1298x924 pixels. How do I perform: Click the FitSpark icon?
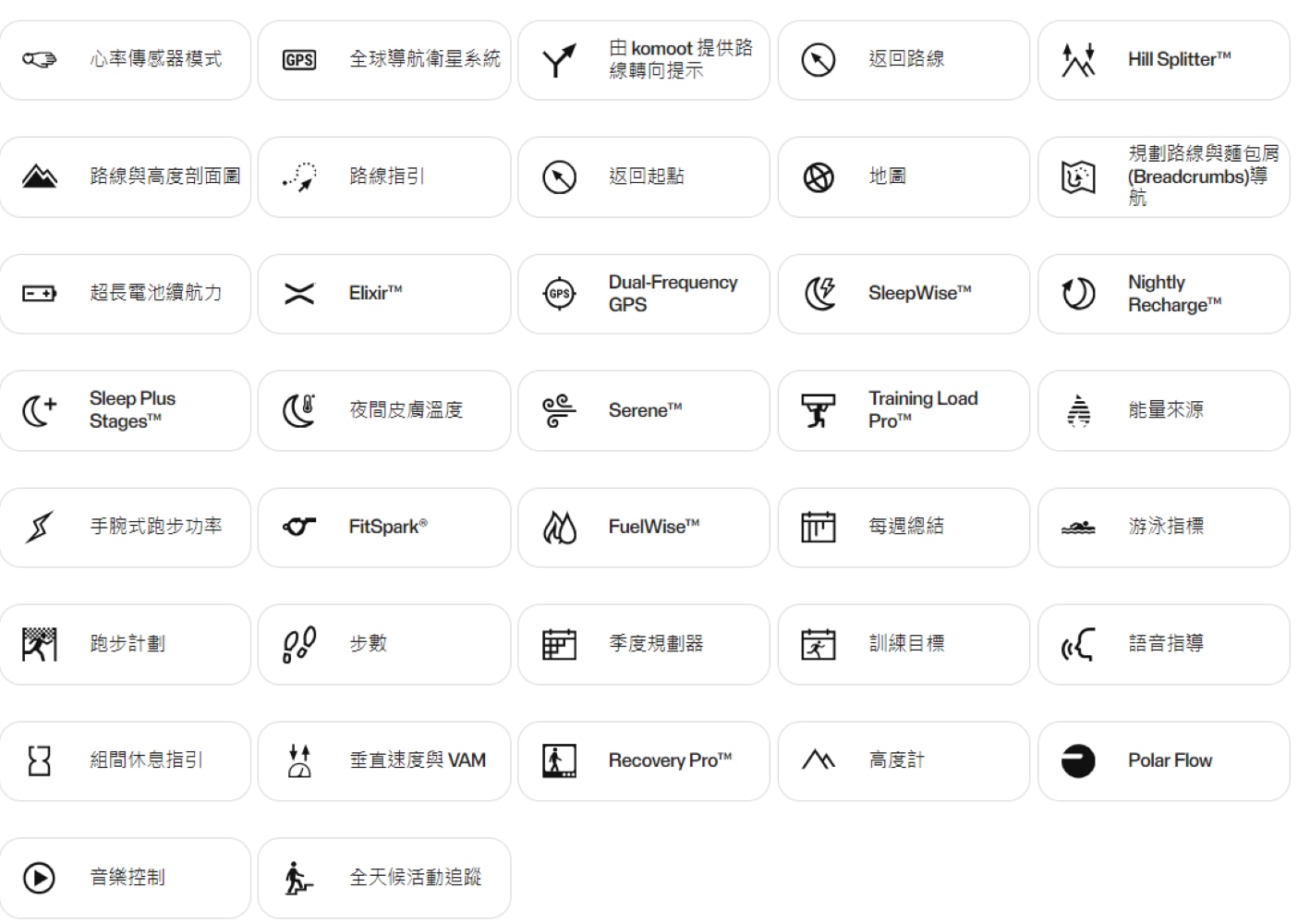tap(299, 528)
